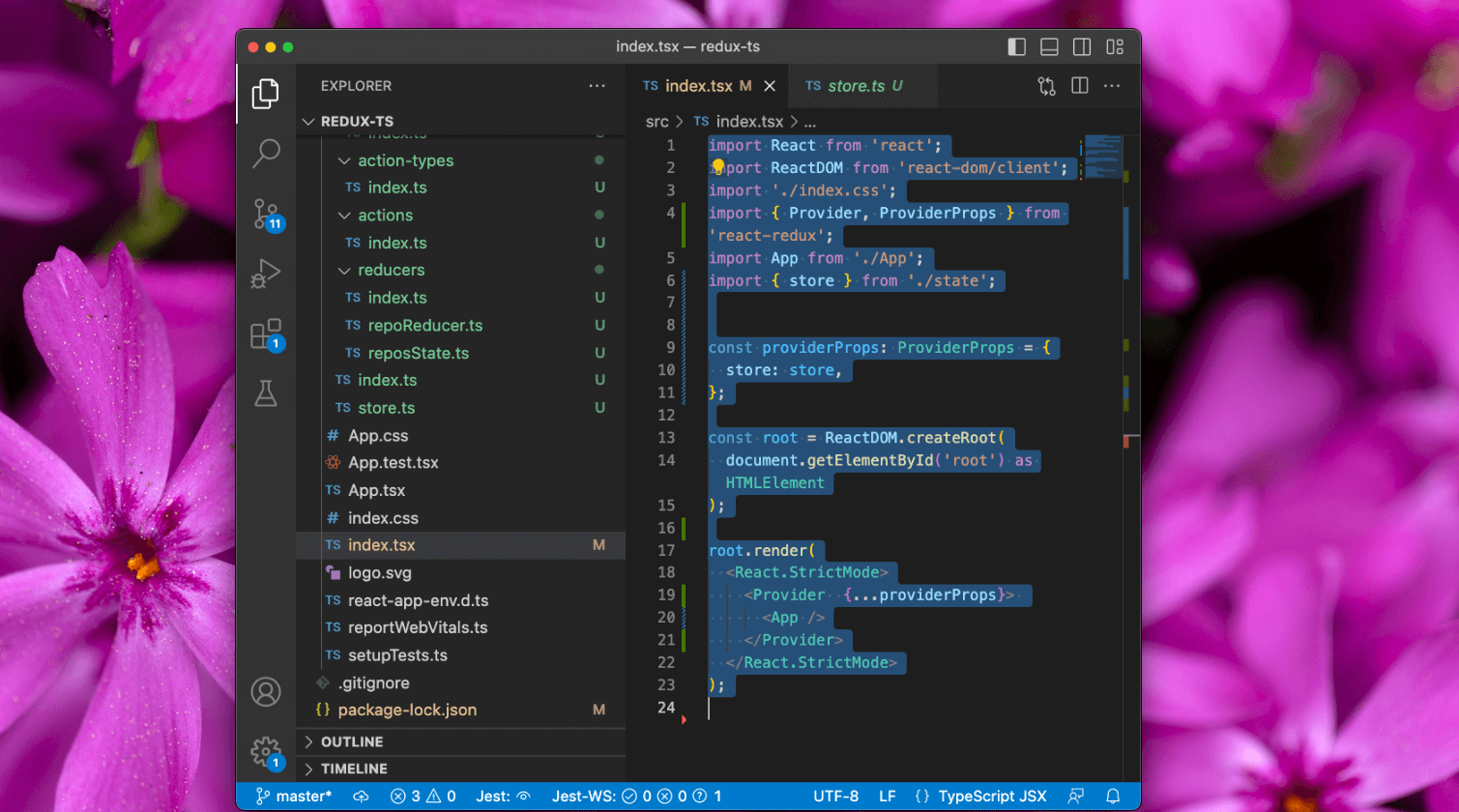Click the lightbulb code action icon
This screenshot has height=812, width=1459.
(x=717, y=166)
